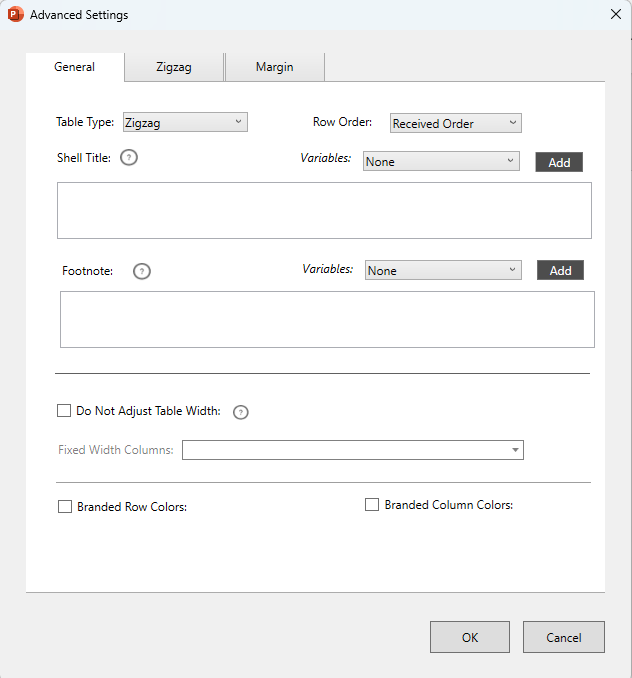Open the Fixed Width Columns dropdown
This screenshot has width=632, height=678.
[x=353, y=450]
